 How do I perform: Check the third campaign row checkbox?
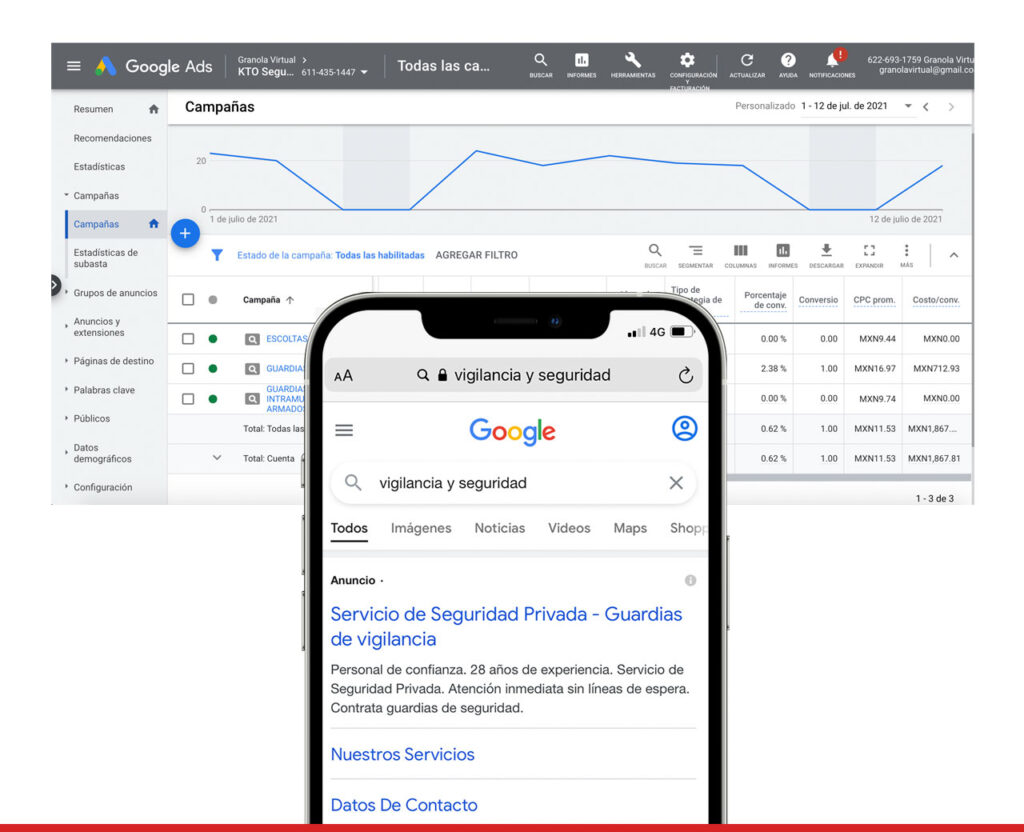(188, 399)
